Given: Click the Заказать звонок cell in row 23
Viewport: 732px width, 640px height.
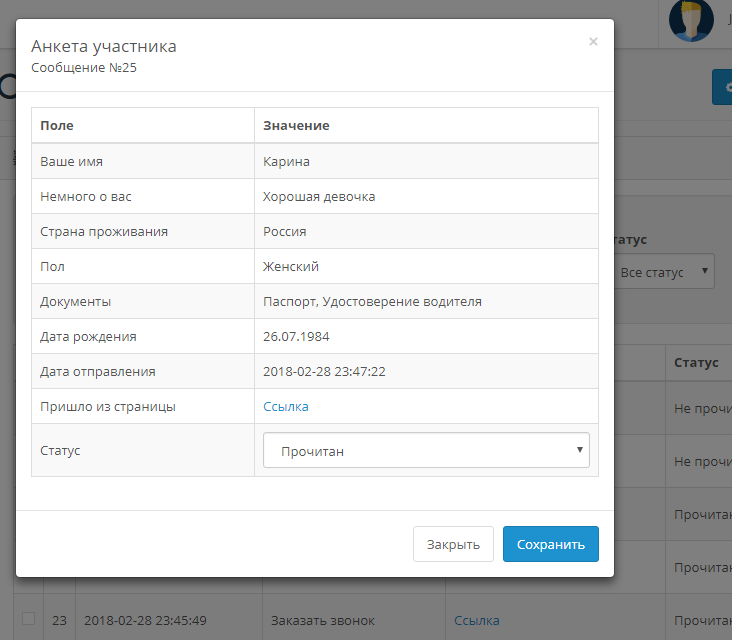Looking at the screenshot, I should coord(323,620).
